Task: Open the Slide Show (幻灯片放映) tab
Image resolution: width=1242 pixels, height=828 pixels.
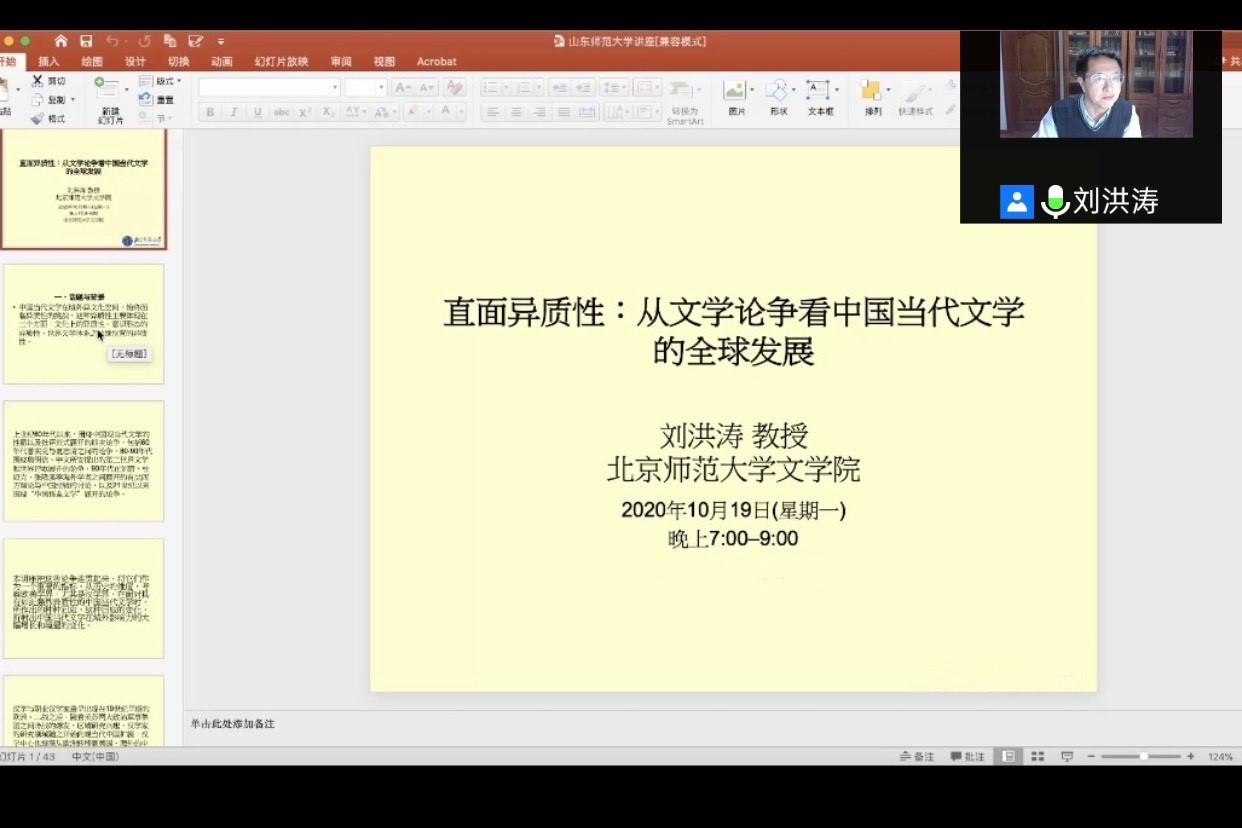Action: click(281, 62)
